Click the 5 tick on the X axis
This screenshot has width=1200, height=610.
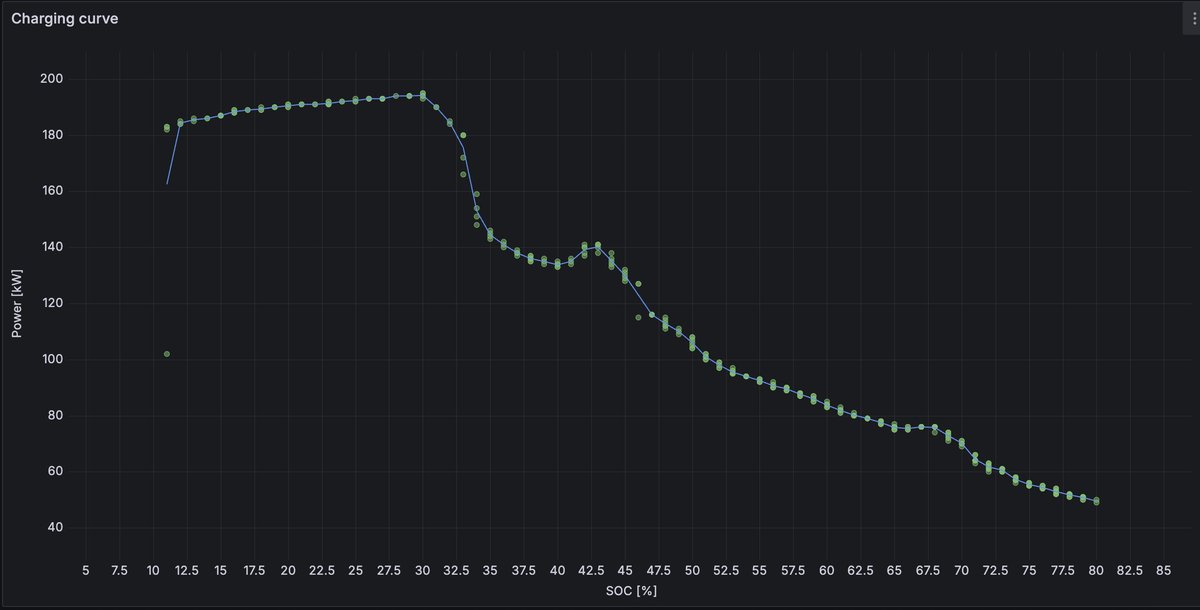(x=85, y=569)
